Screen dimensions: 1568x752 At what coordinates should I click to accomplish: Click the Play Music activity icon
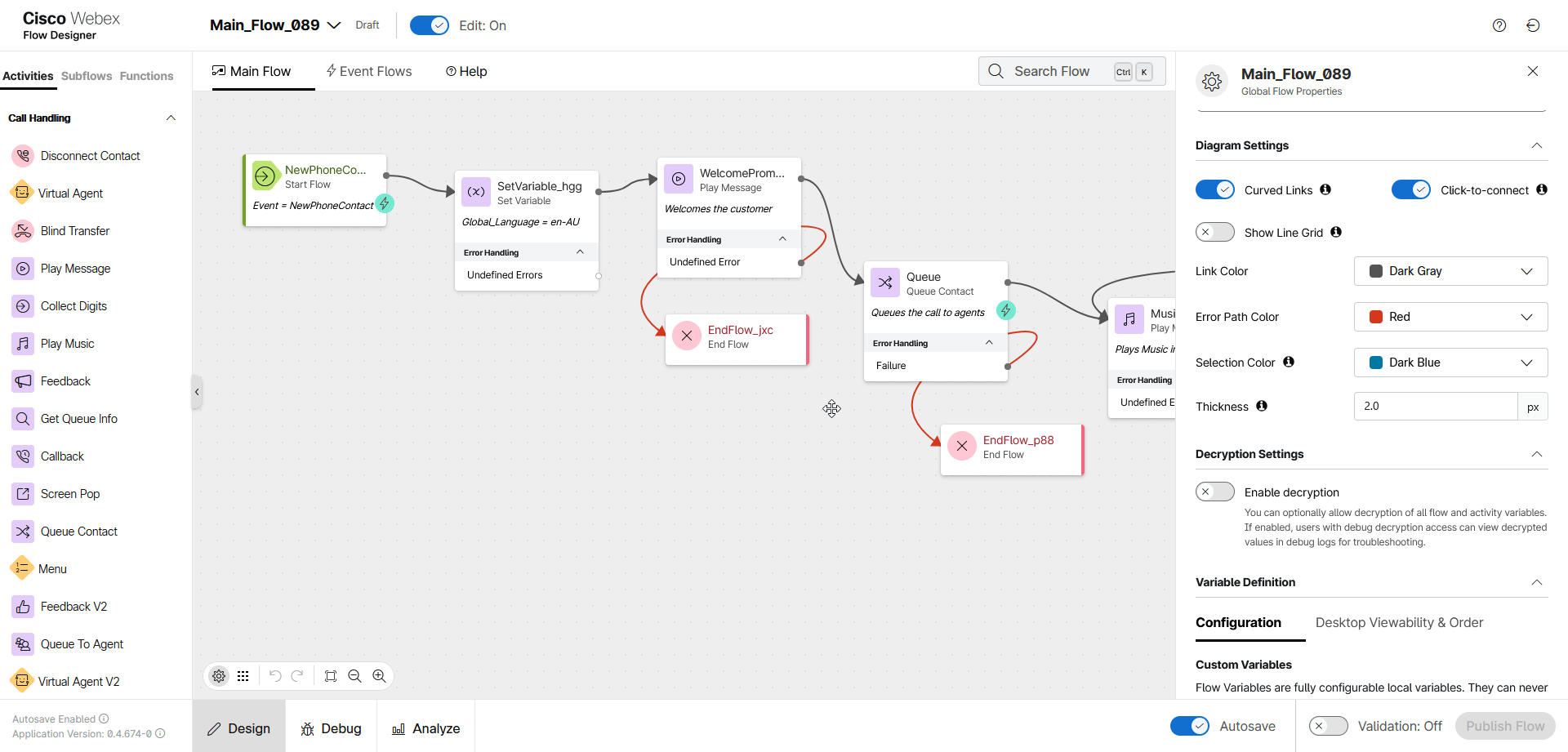click(x=23, y=344)
